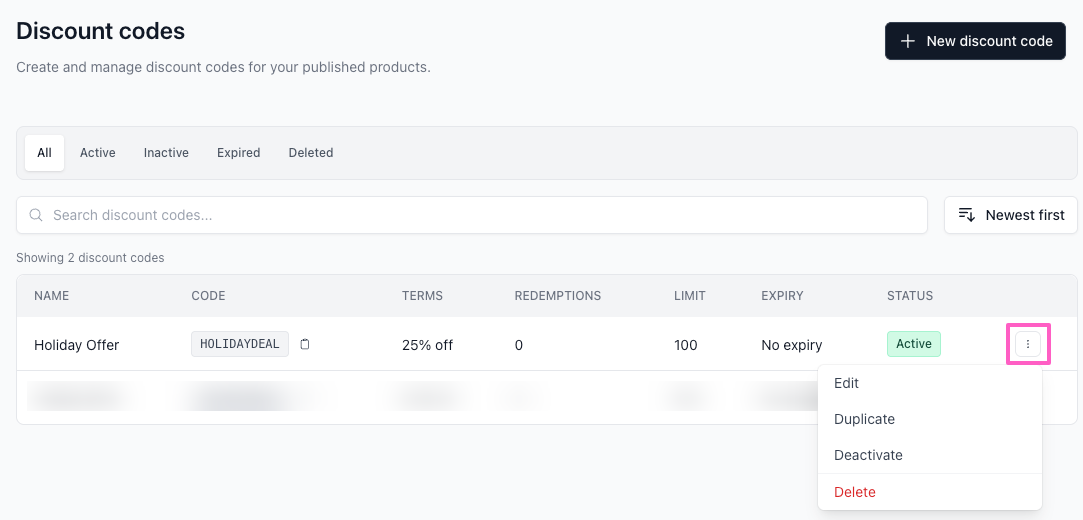Switch to the All tab
The image size is (1083, 520).
(x=44, y=153)
